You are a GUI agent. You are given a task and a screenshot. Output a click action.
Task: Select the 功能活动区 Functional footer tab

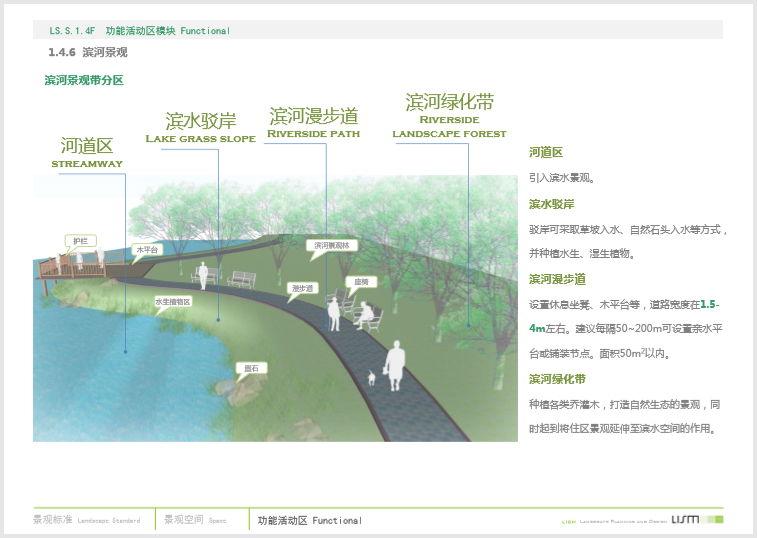(309, 520)
